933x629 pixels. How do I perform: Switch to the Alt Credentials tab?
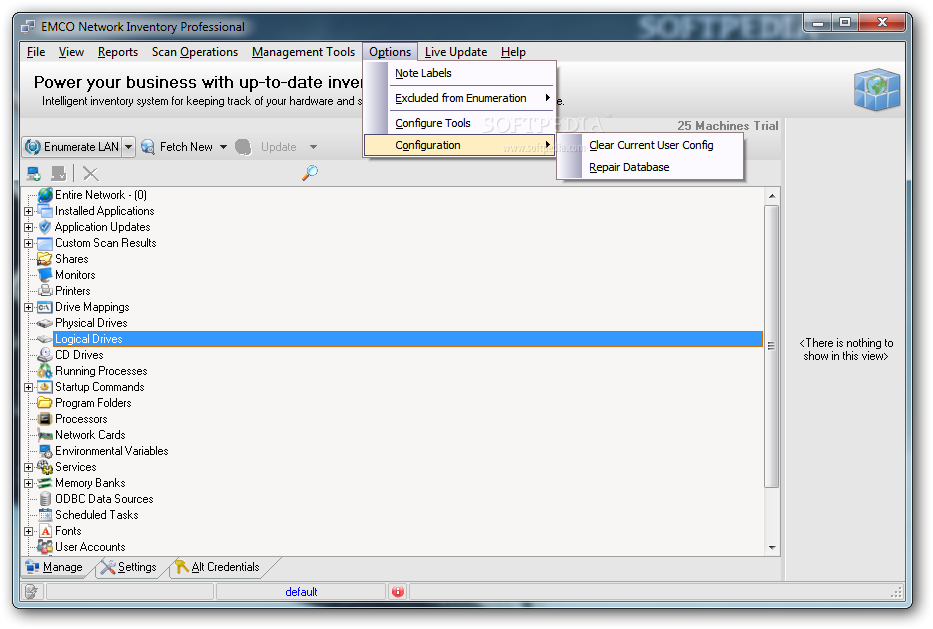tap(217, 567)
